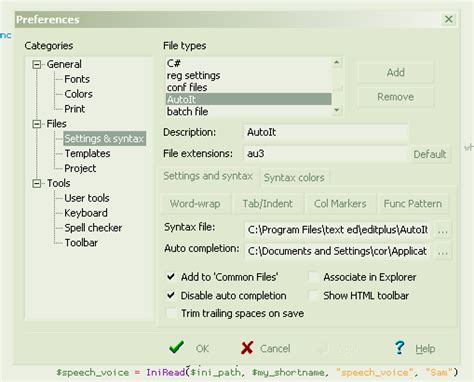Click the Help button label
Screen dimensions: 474x382
point(425,349)
